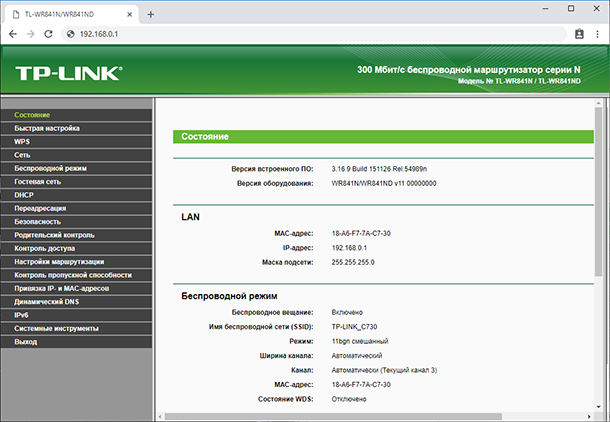Open Динамический DNS menu item
This screenshot has height=422, width=610.
coord(77,302)
